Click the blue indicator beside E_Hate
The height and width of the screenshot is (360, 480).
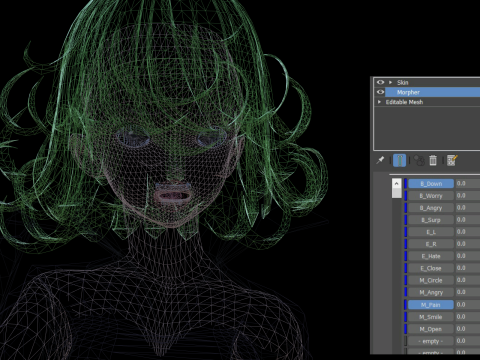pyautogui.click(x=406, y=256)
